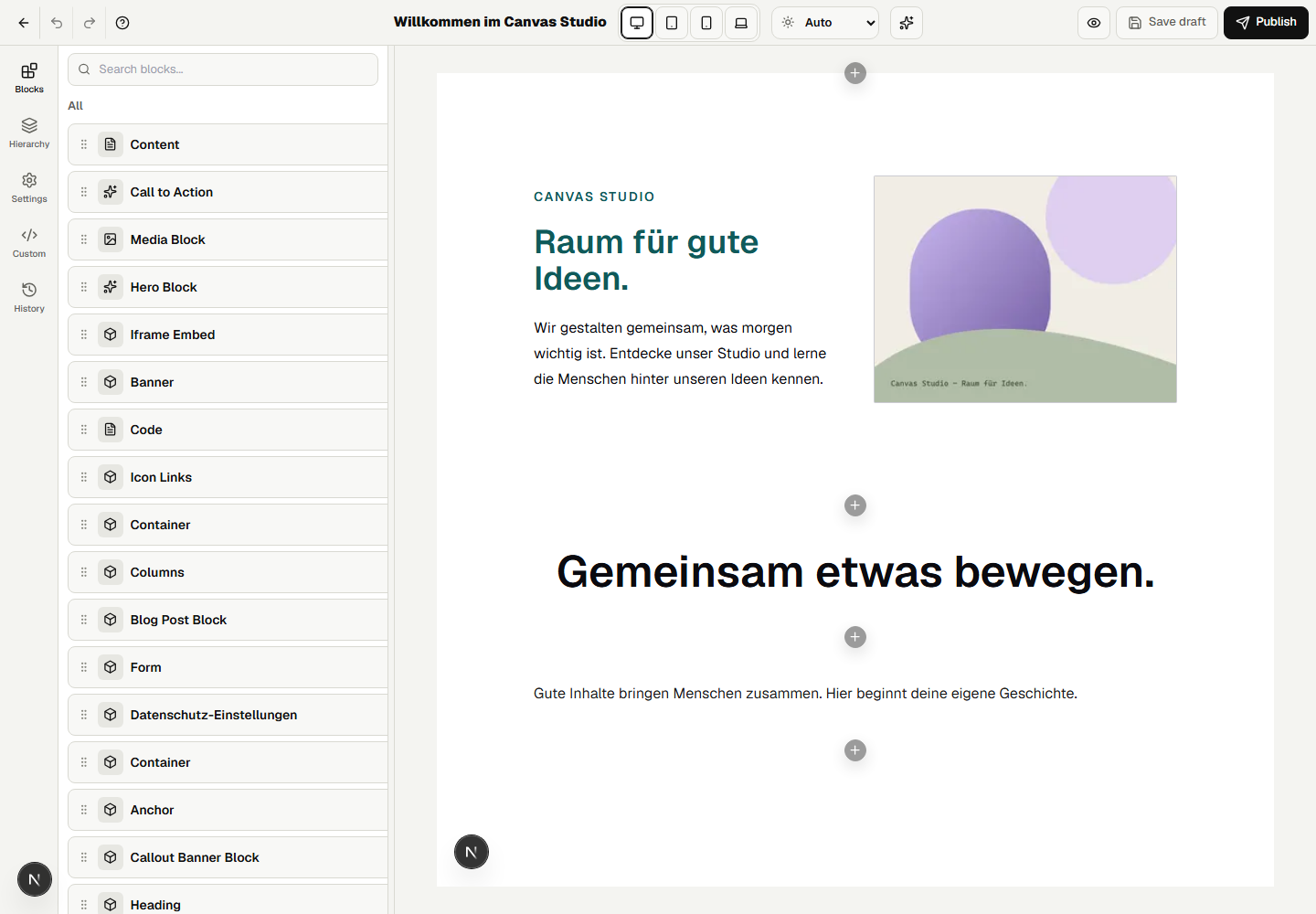Open the Auto theme dropdown
Screen dimensions: 1316x914
tap(825, 23)
